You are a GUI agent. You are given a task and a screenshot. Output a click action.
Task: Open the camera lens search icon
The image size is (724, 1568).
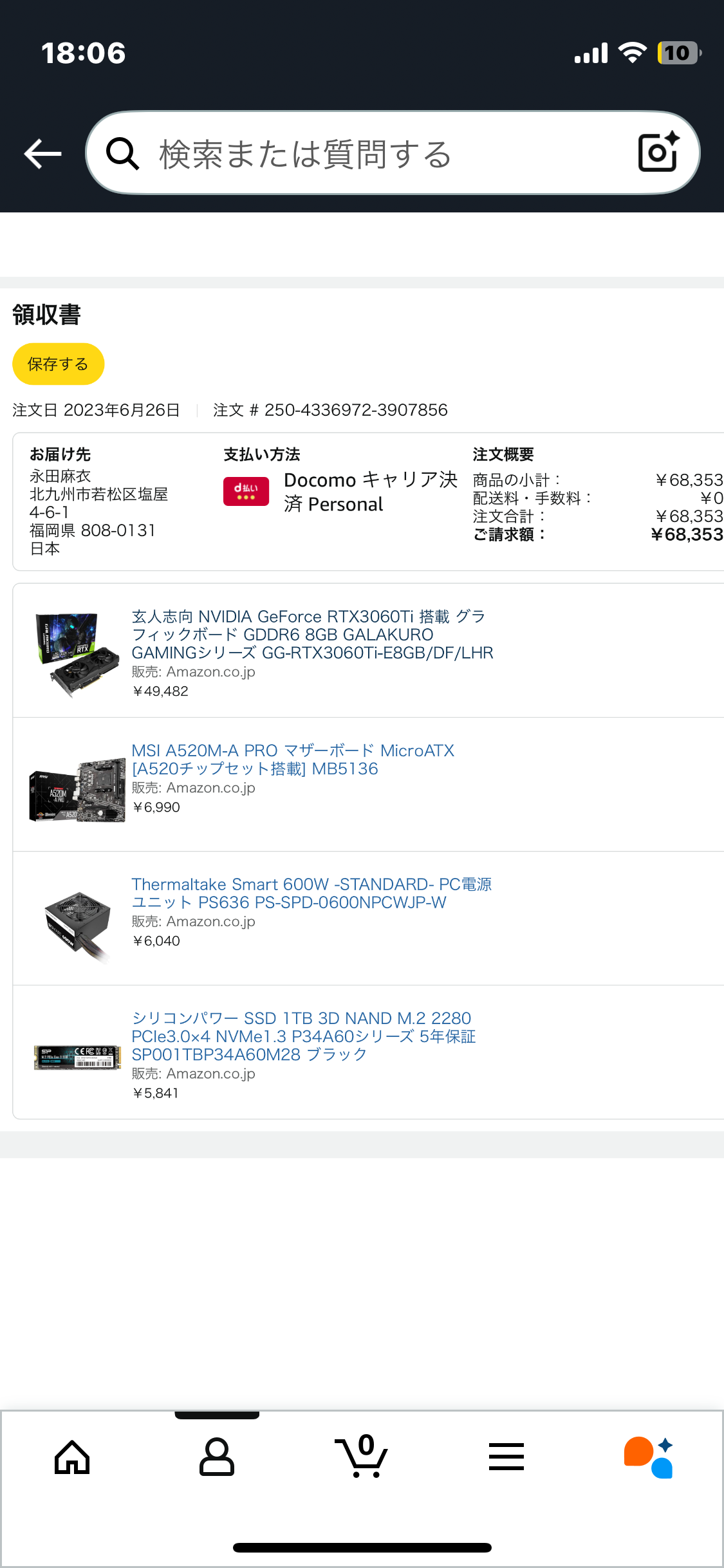(x=659, y=152)
